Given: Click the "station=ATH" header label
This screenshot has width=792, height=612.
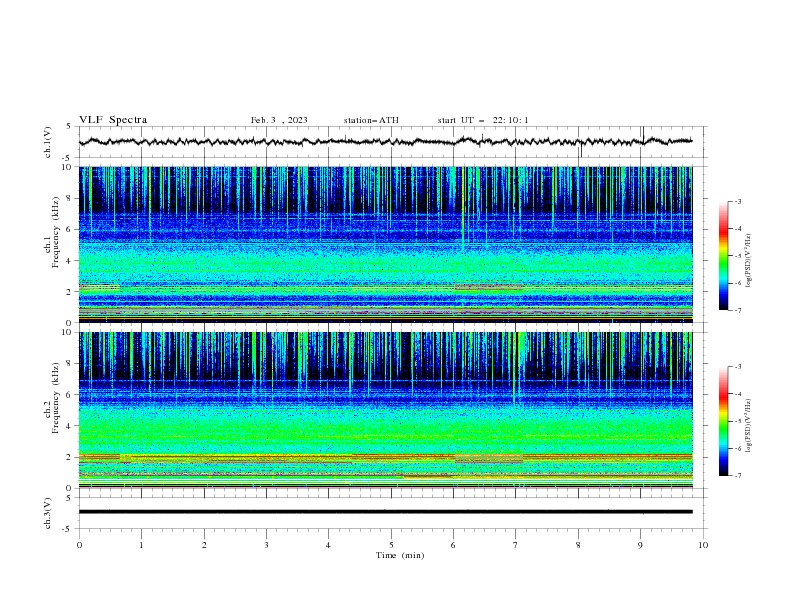Looking at the screenshot, I should (371, 120).
